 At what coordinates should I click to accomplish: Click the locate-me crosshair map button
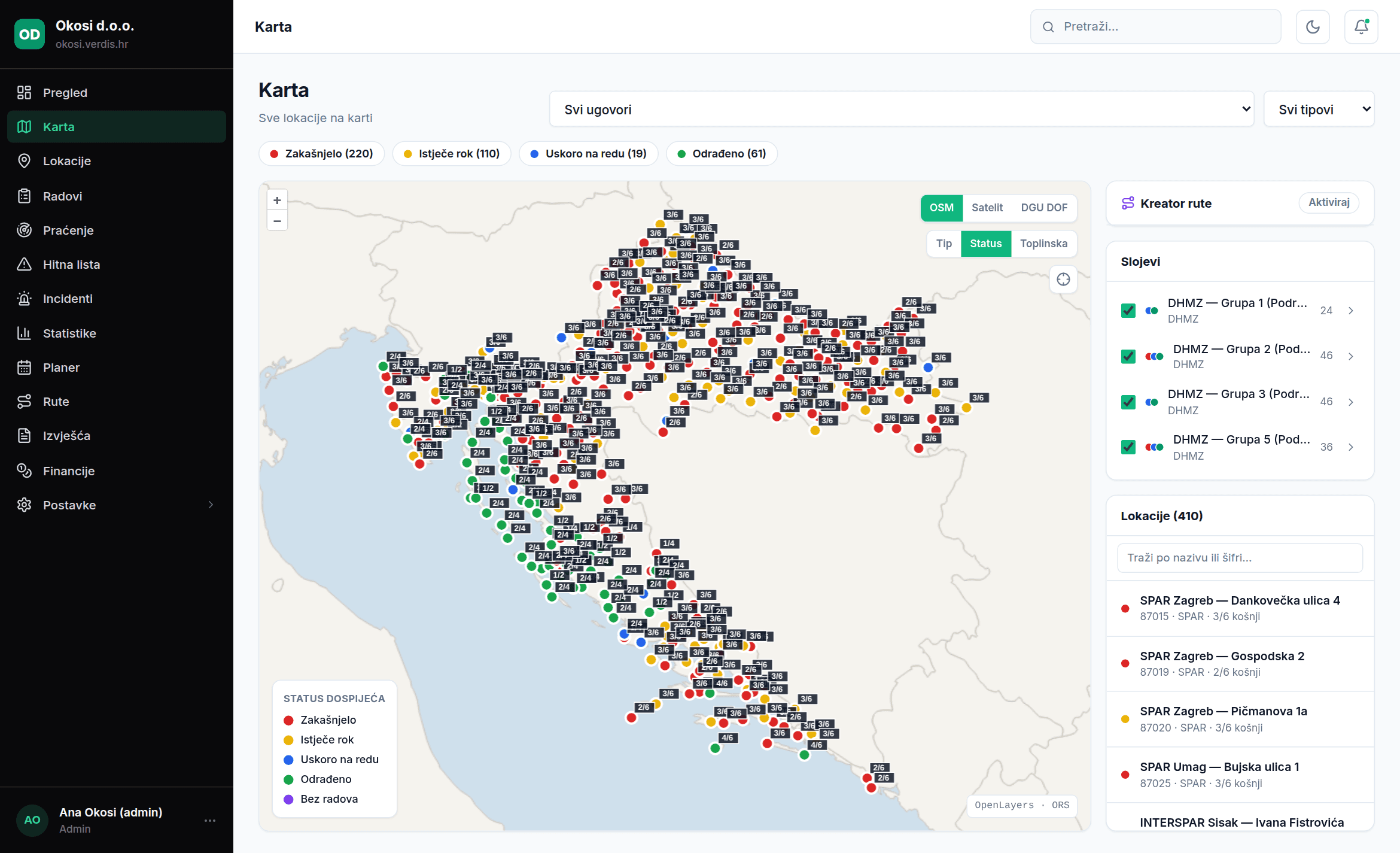click(x=1063, y=279)
